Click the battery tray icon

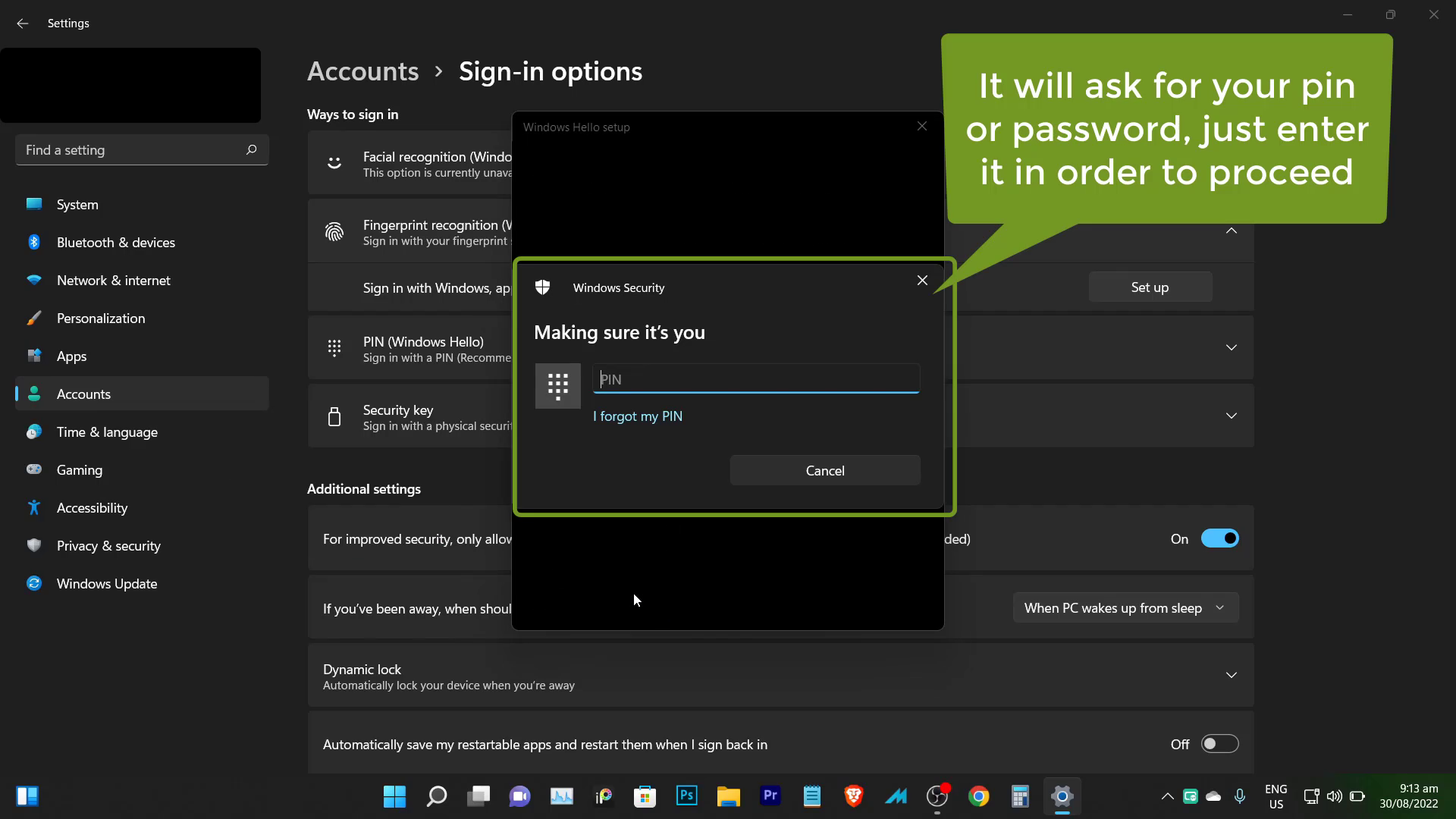(x=1357, y=796)
